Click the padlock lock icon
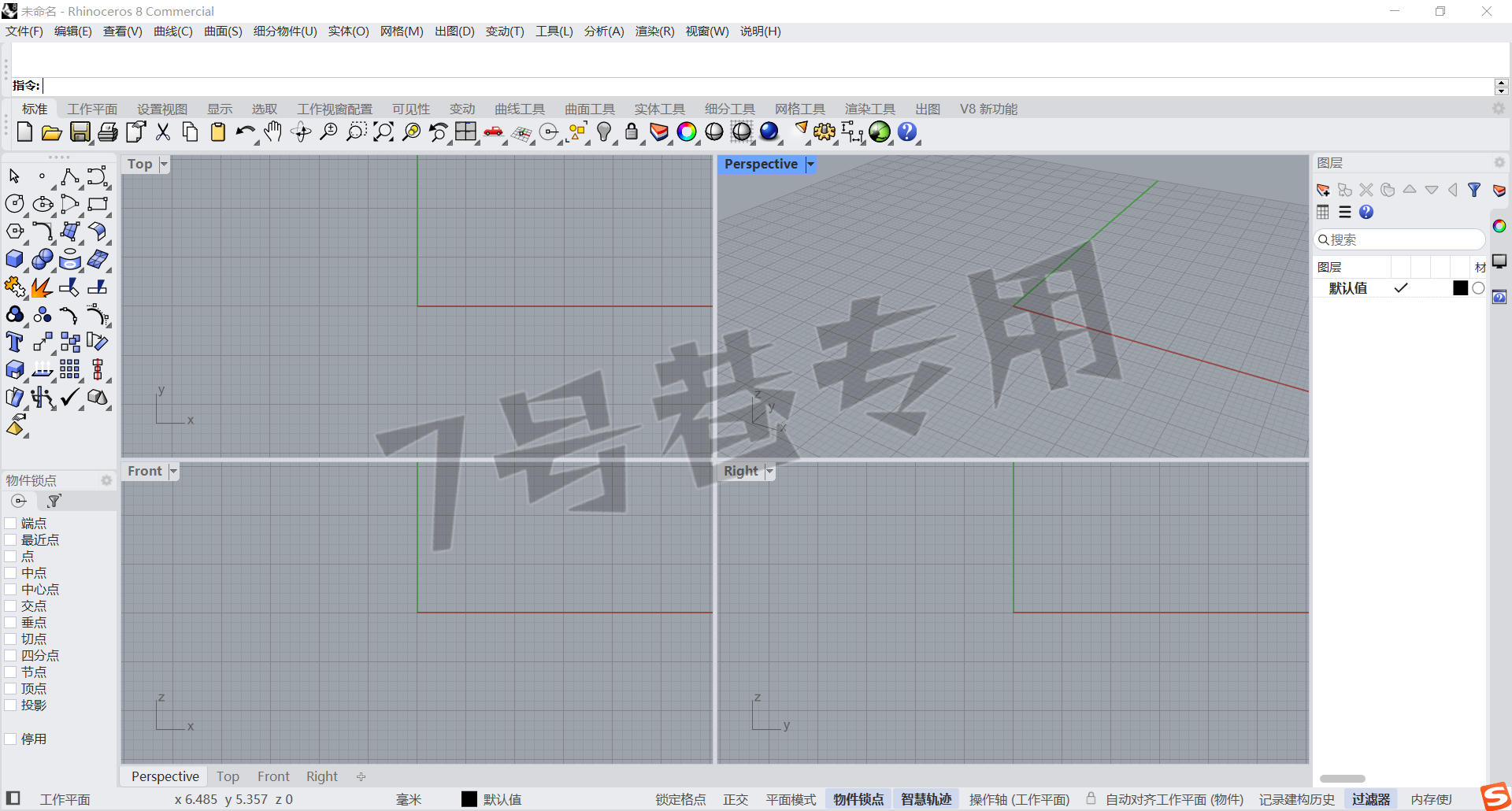The height and width of the screenshot is (811, 1512). point(632,132)
